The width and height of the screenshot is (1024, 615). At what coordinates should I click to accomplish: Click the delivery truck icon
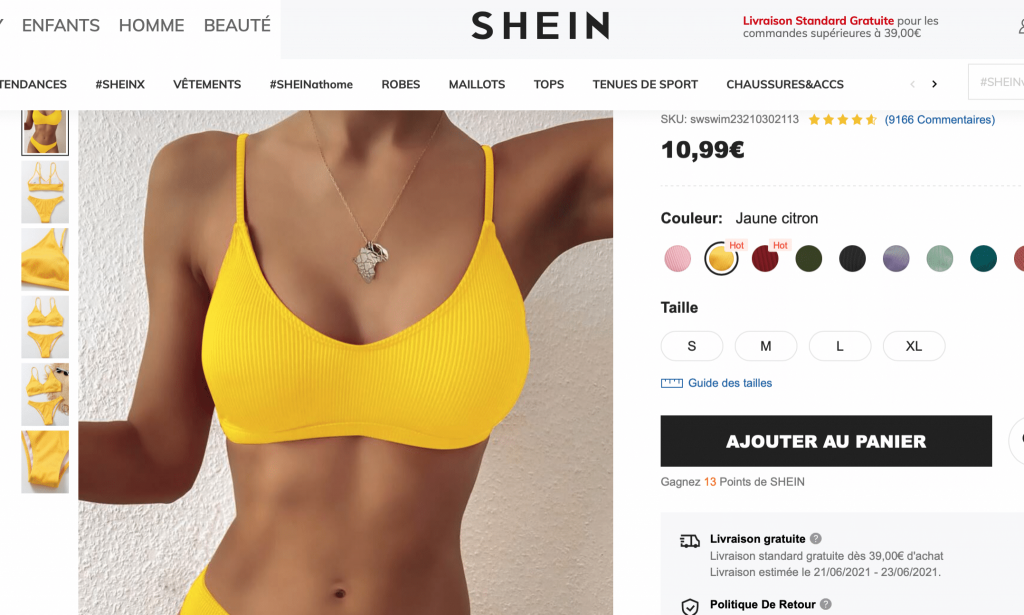coord(690,541)
